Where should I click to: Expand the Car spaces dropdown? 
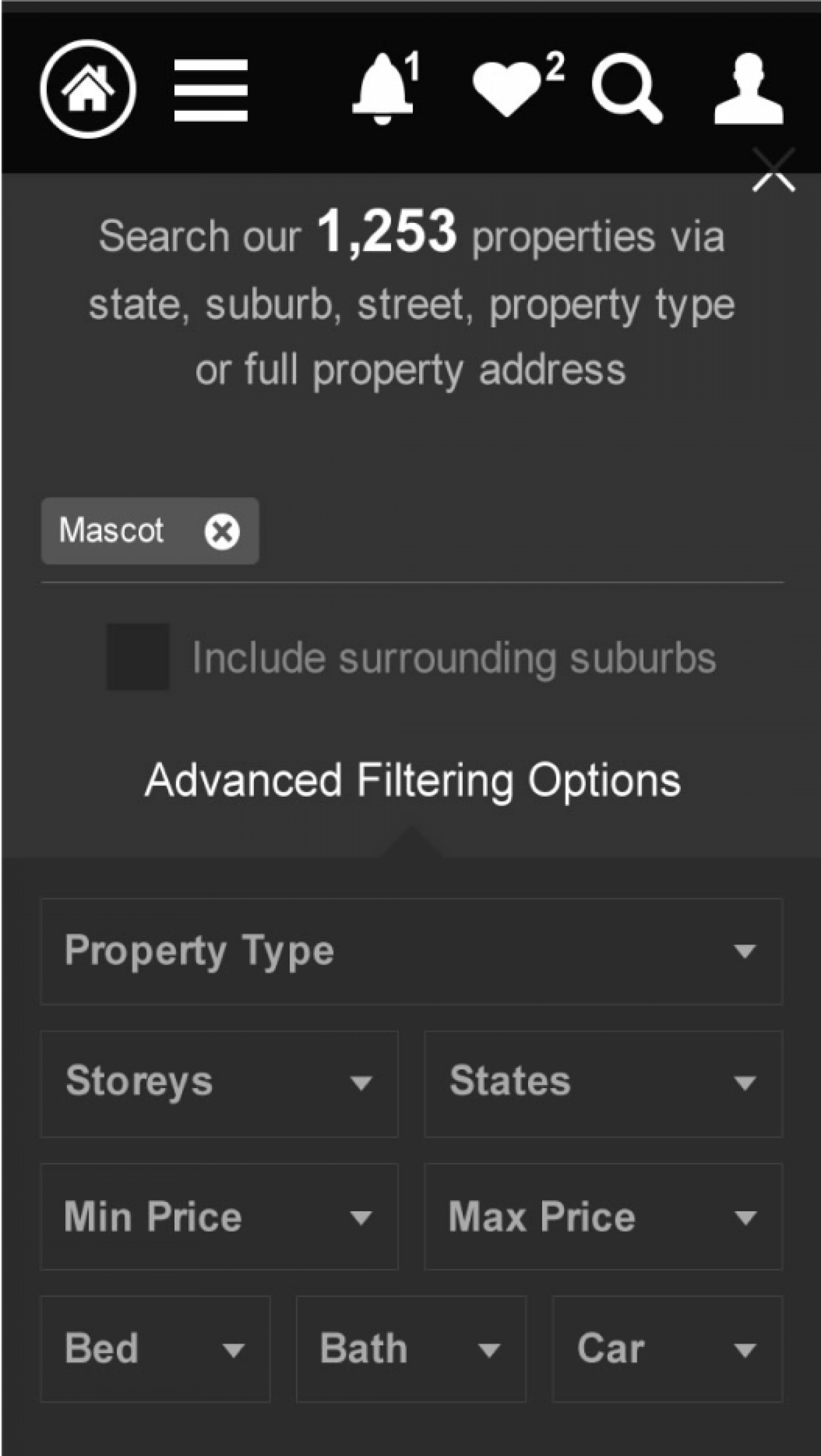pyautogui.click(x=667, y=1349)
